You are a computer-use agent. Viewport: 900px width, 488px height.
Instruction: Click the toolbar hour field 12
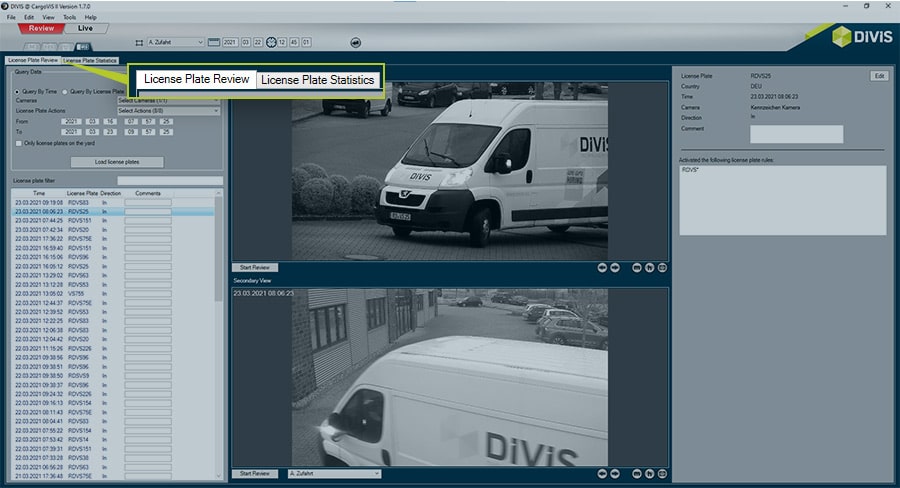(x=282, y=42)
